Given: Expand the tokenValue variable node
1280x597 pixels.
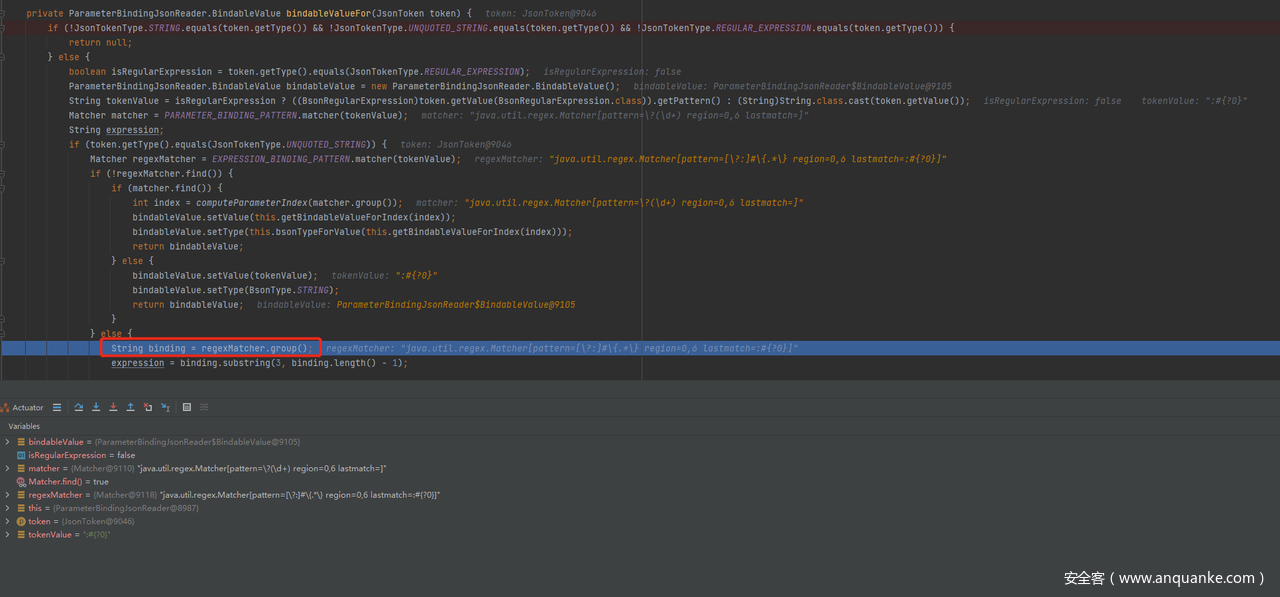Looking at the screenshot, I should (8, 535).
